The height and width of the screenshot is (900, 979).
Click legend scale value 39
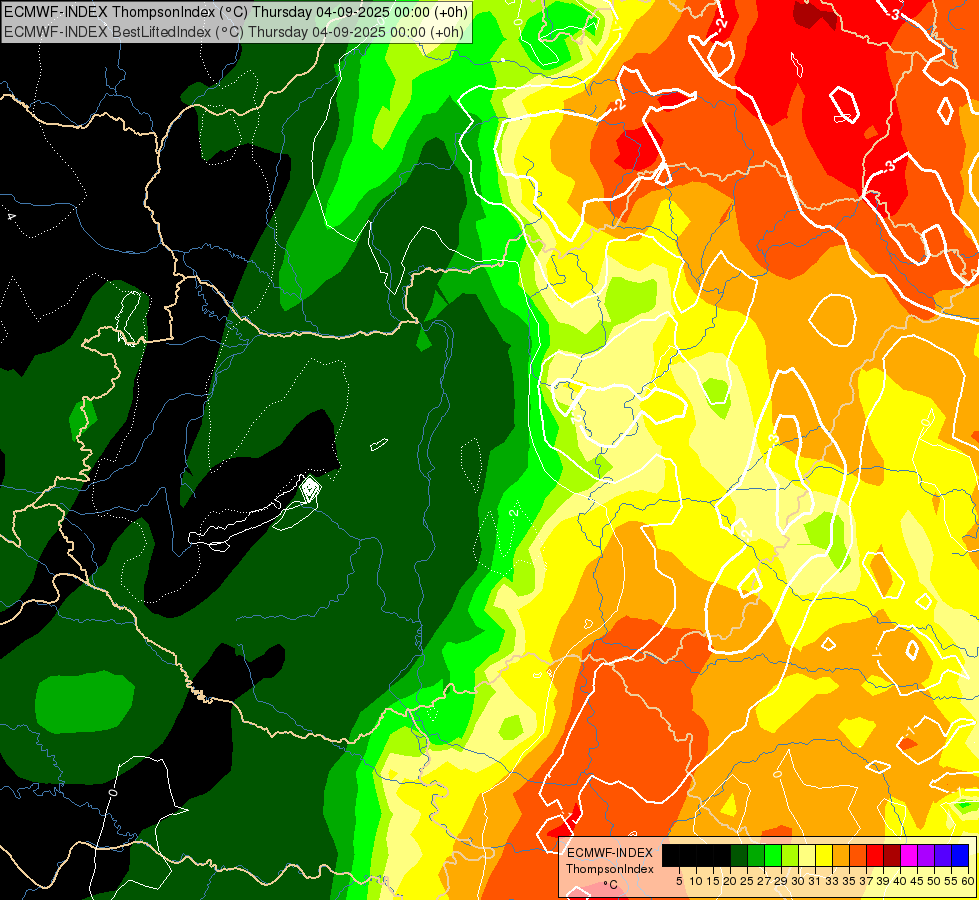884,881
